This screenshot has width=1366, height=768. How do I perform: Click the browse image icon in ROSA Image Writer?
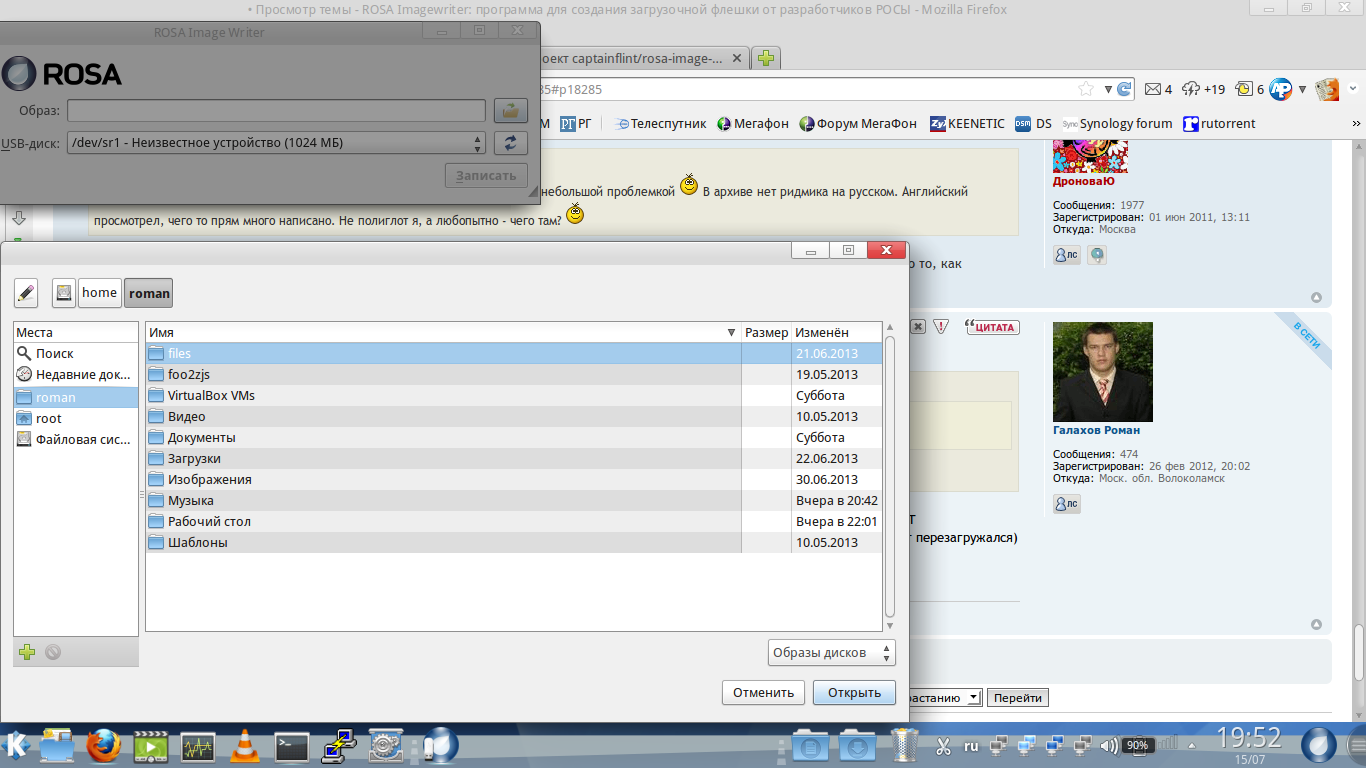(x=511, y=110)
